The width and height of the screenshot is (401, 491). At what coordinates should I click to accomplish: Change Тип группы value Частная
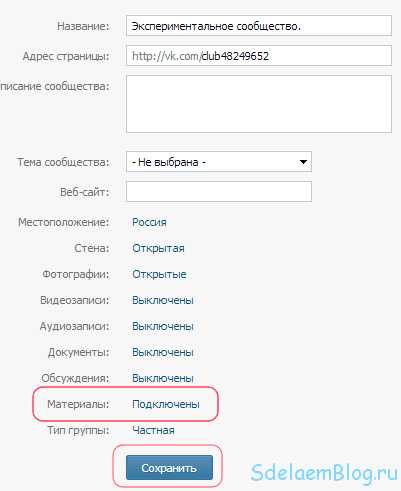pyautogui.click(x=153, y=430)
